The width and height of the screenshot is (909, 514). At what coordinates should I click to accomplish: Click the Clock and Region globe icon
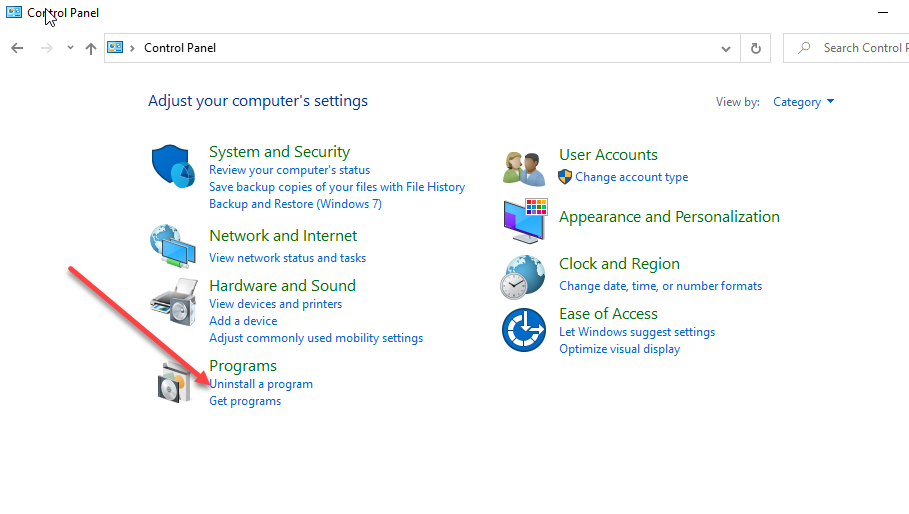(x=523, y=277)
